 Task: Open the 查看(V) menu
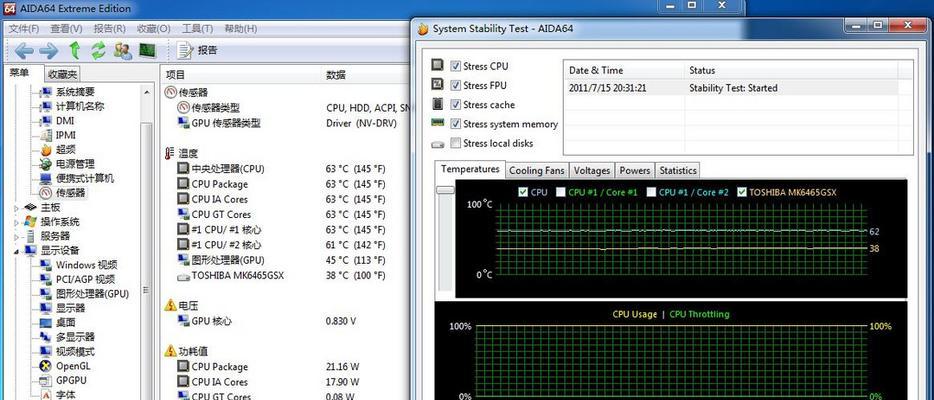(66, 29)
